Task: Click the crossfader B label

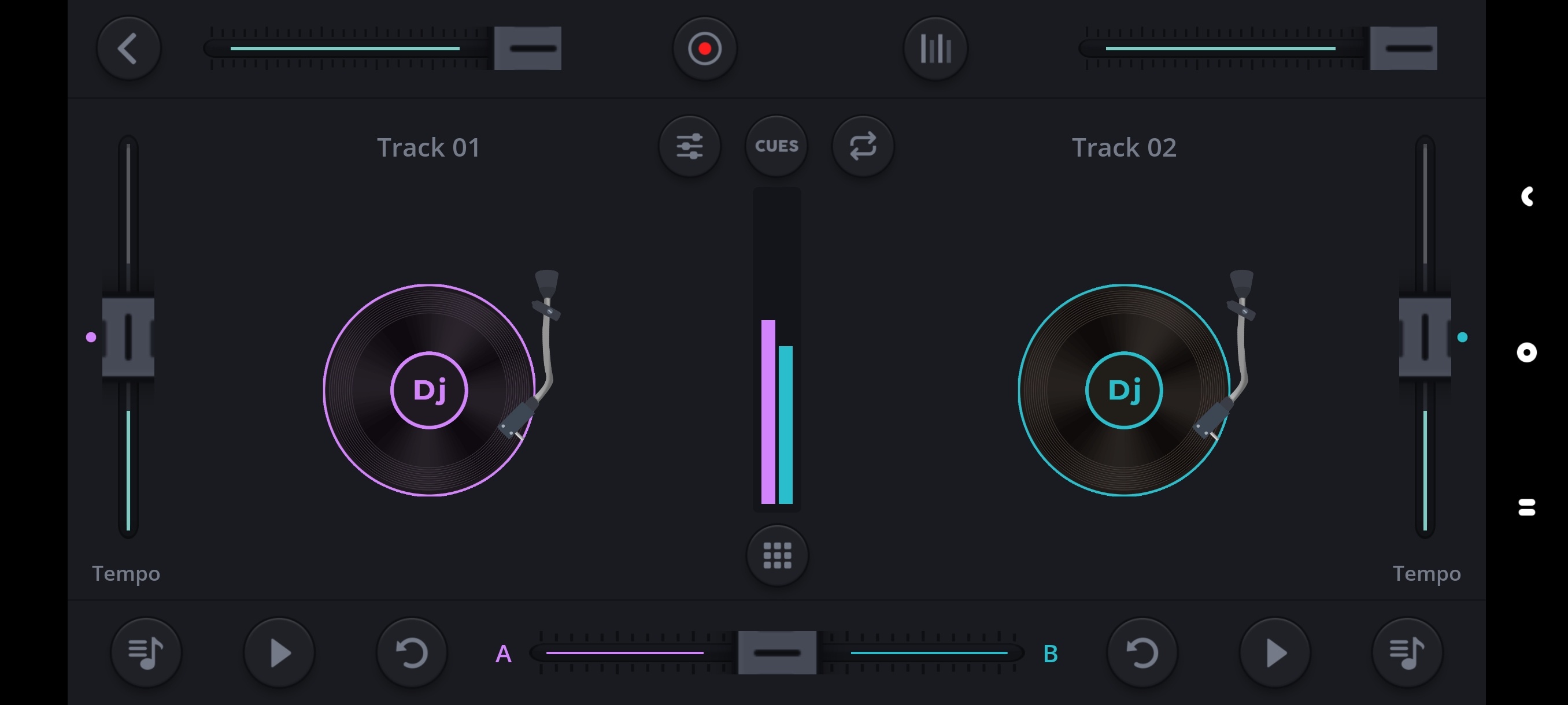Action: 1050,654
